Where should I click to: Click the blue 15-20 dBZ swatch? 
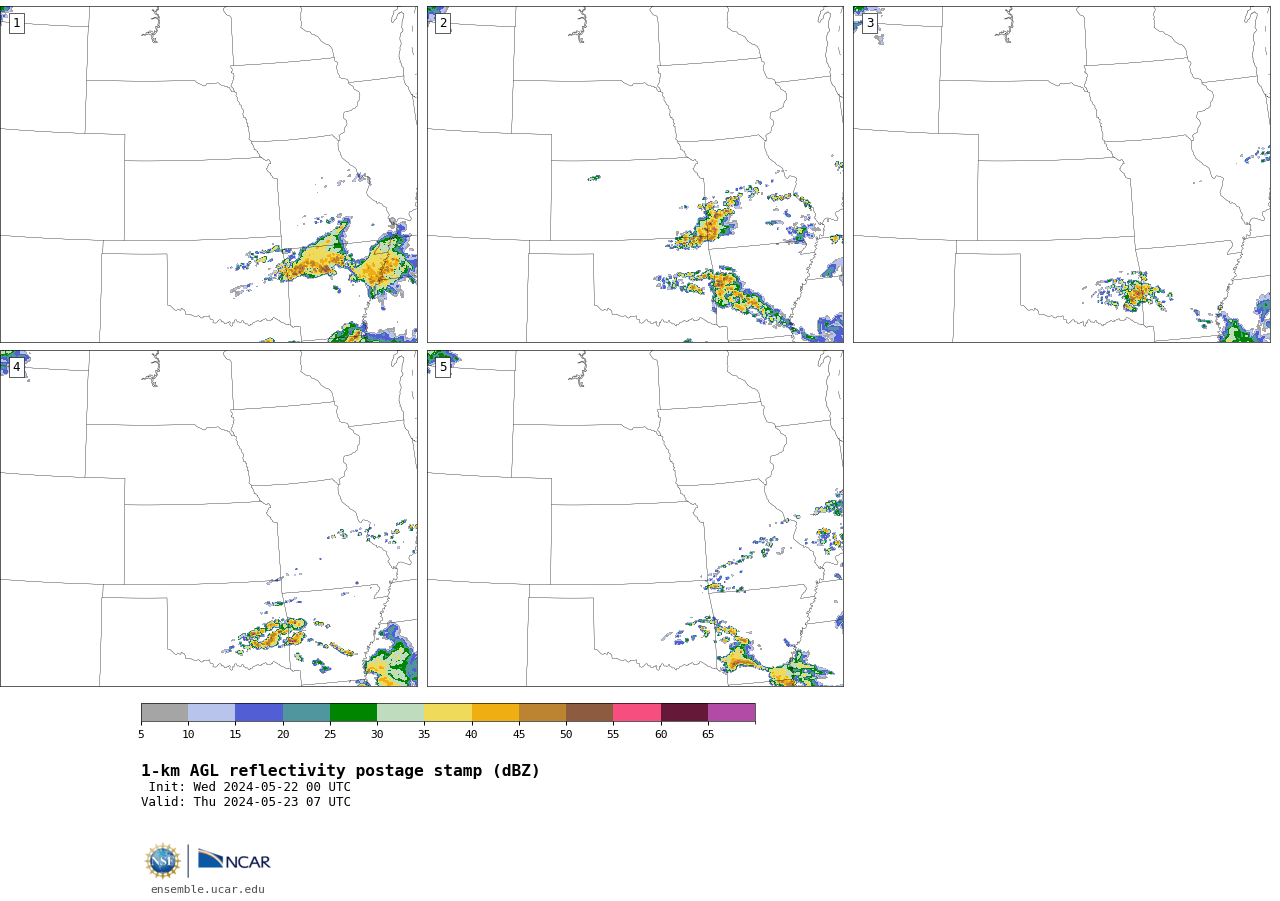(259, 712)
